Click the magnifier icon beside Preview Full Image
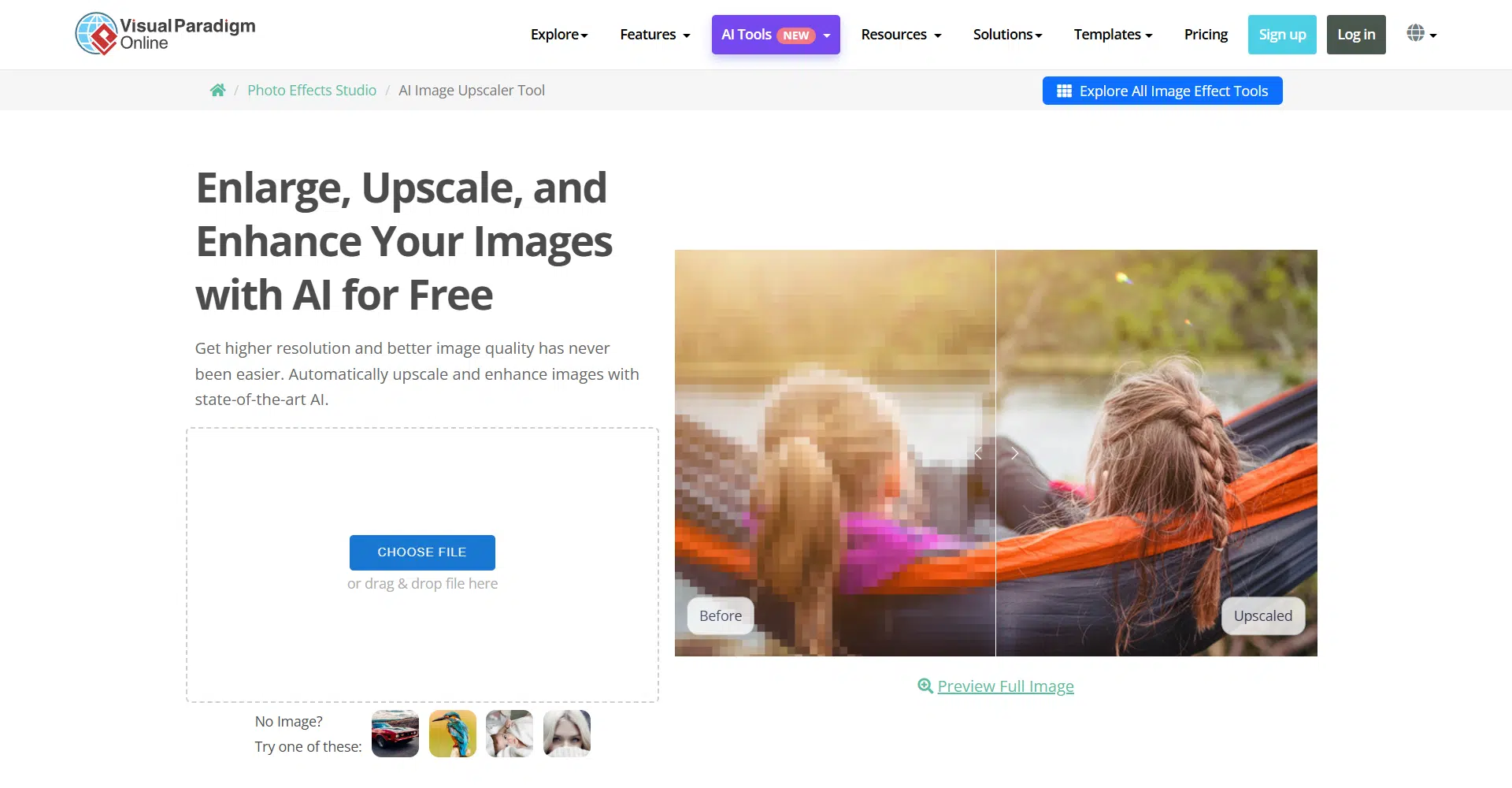This screenshot has height=788, width=1512. click(x=925, y=686)
